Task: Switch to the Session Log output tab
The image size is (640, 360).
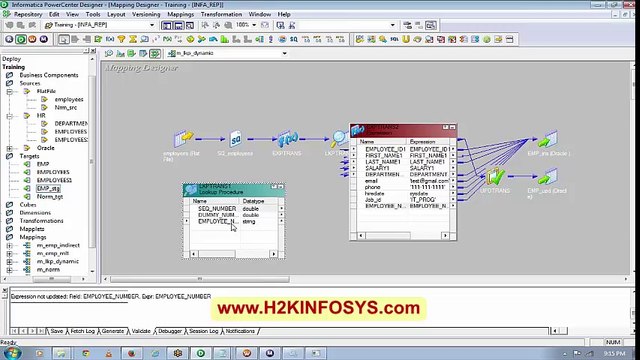Action: tap(204, 331)
